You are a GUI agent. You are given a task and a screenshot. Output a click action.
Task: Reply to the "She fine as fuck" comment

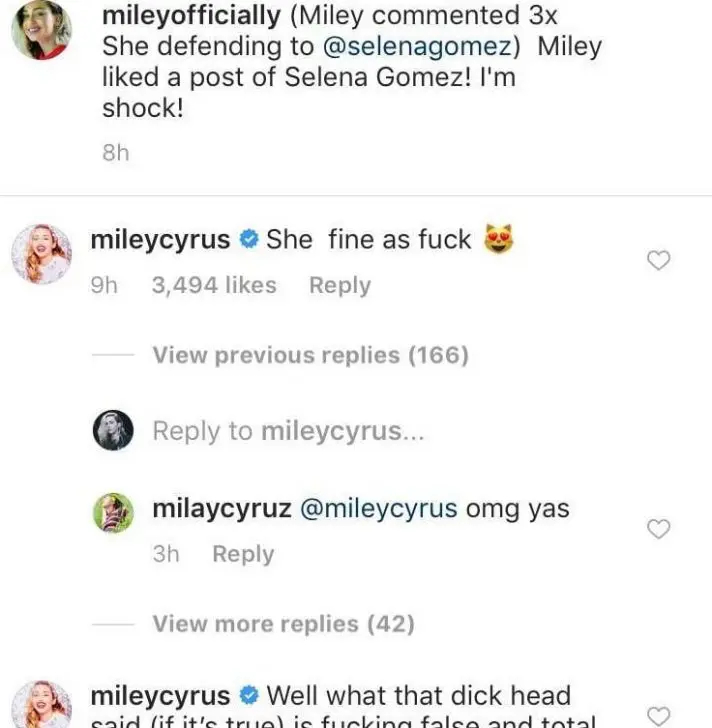339,285
